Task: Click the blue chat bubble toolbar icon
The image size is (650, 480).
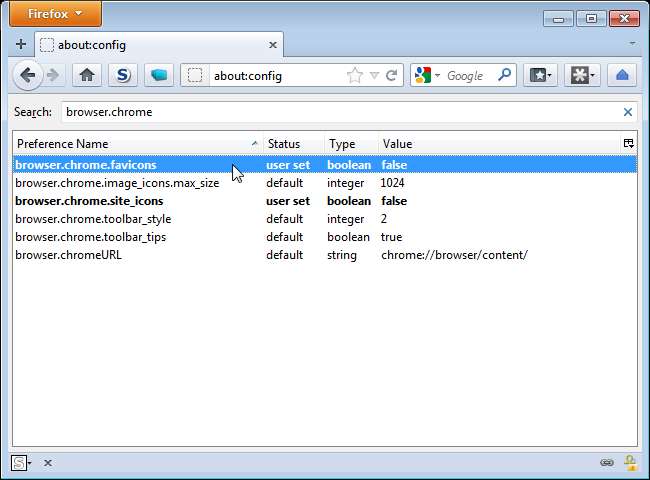Action: click(x=158, y=75)
